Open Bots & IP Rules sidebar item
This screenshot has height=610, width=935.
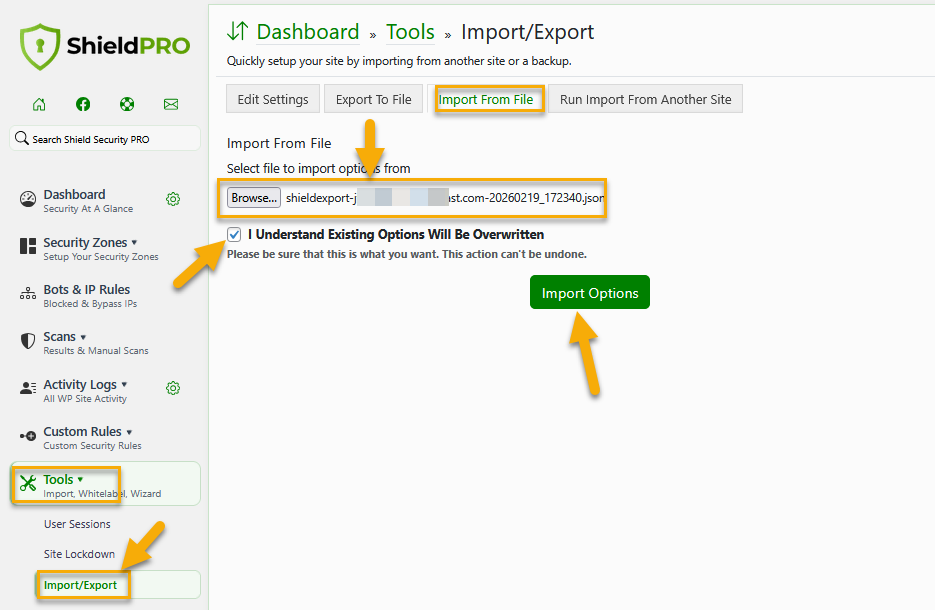90,296
